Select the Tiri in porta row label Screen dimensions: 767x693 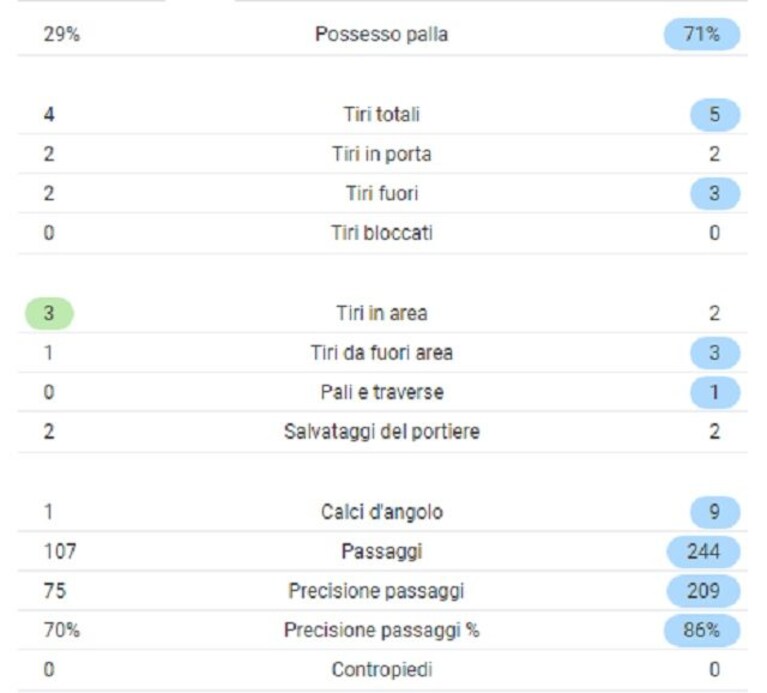coord(382,154)
